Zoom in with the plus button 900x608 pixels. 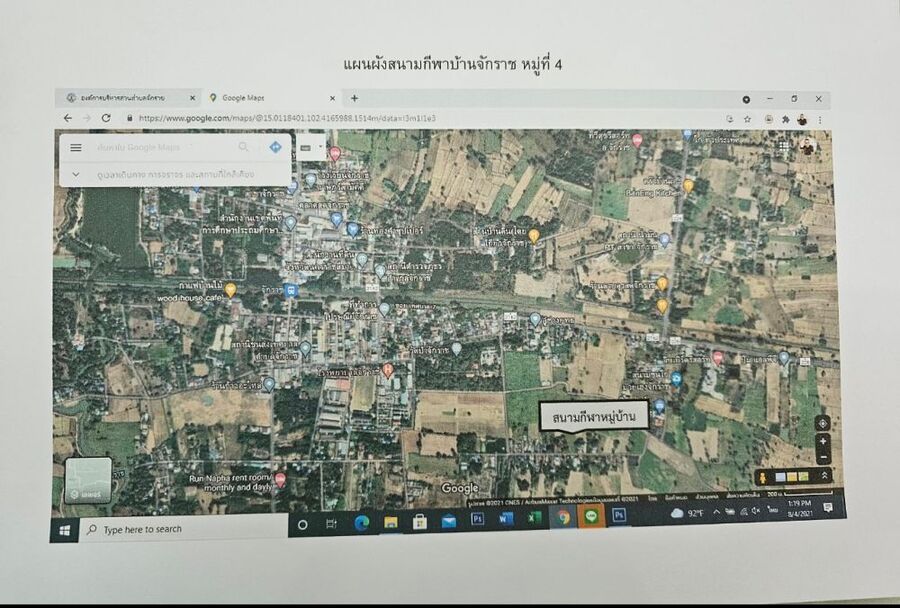(x=823, y=441)
